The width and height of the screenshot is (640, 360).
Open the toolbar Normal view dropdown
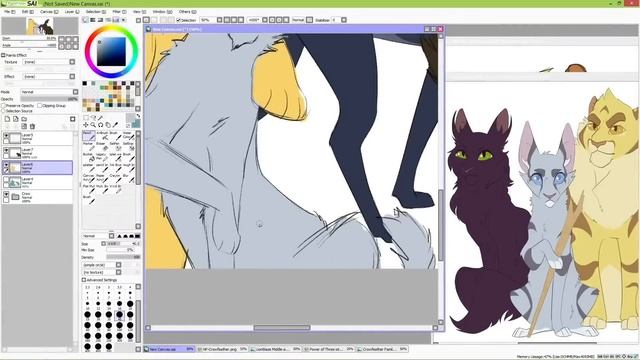[x=310, y=20]
